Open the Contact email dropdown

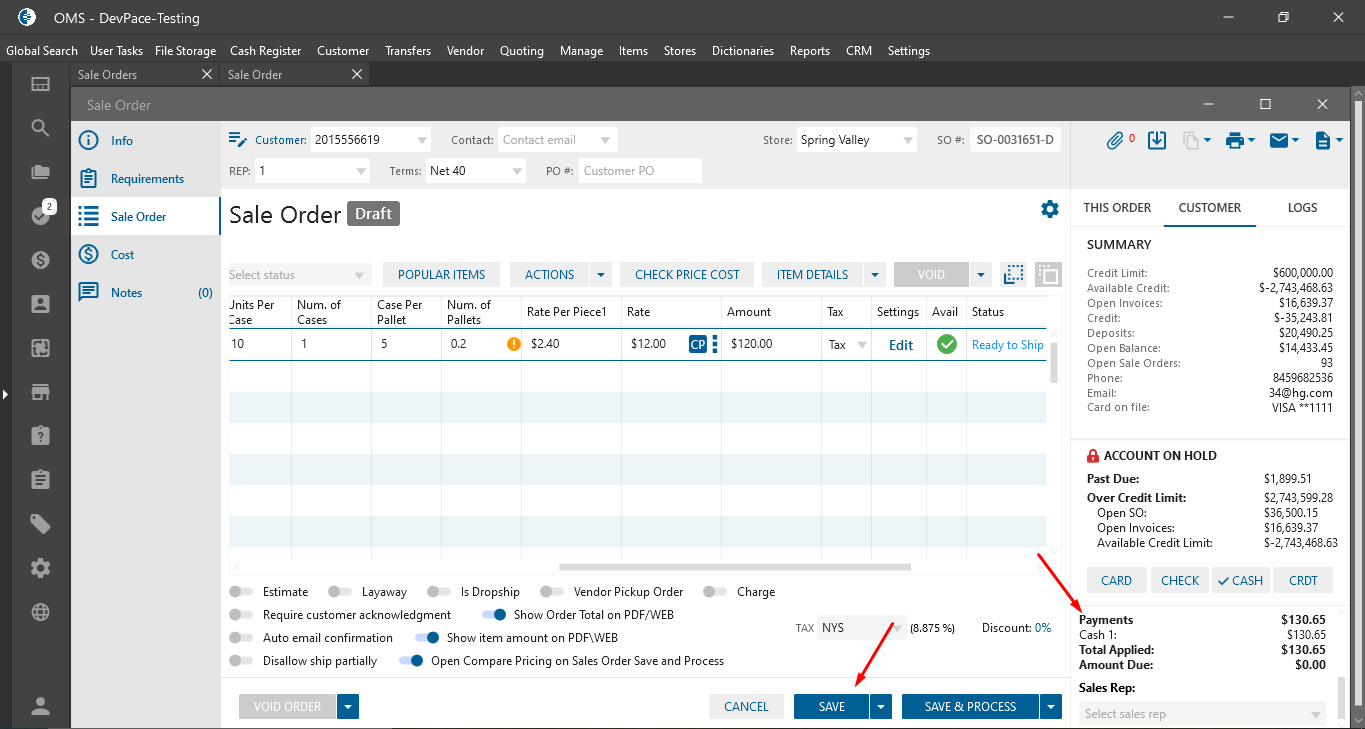pos(557,140)
